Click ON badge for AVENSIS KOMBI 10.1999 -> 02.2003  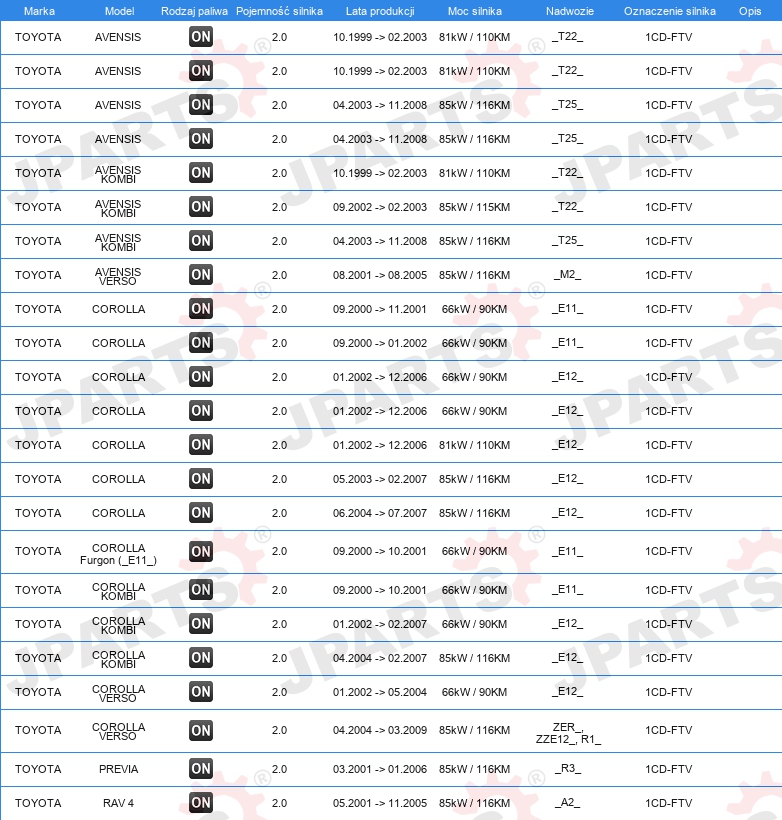point(201,173)
